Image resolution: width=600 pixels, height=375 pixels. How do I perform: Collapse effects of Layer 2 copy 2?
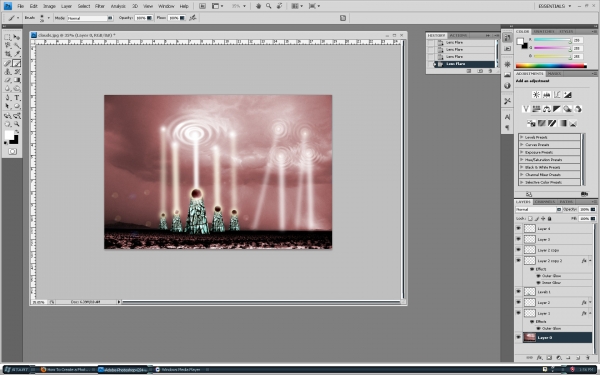590,261
